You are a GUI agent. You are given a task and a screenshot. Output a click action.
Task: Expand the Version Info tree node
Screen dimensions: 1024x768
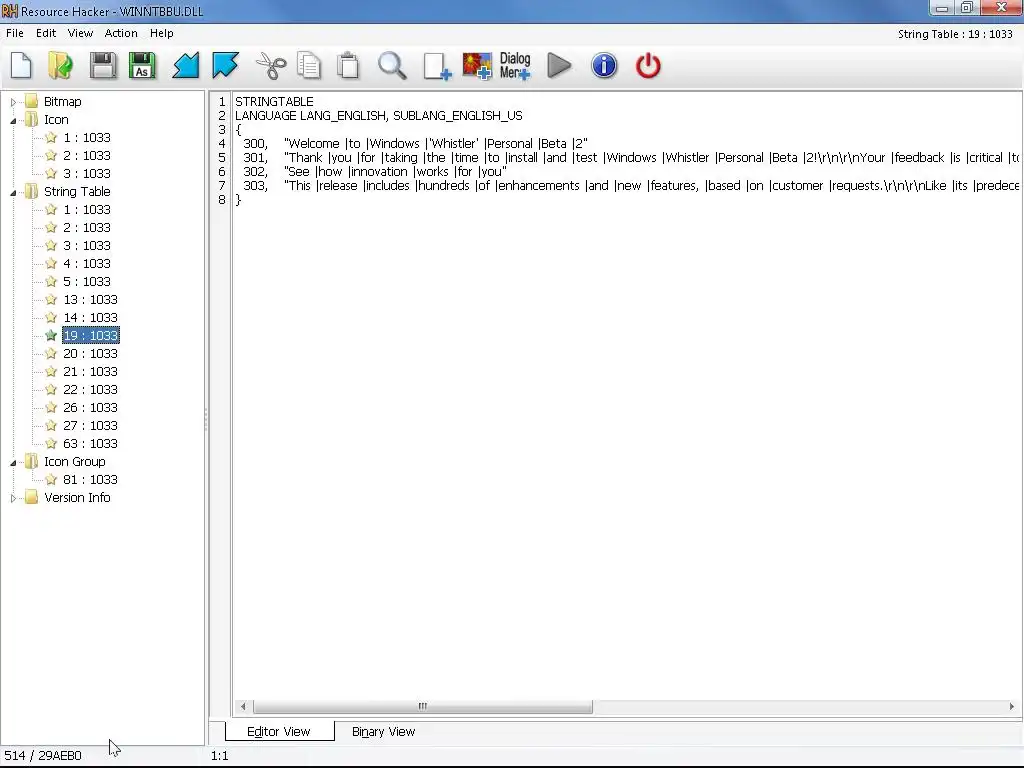13,498
